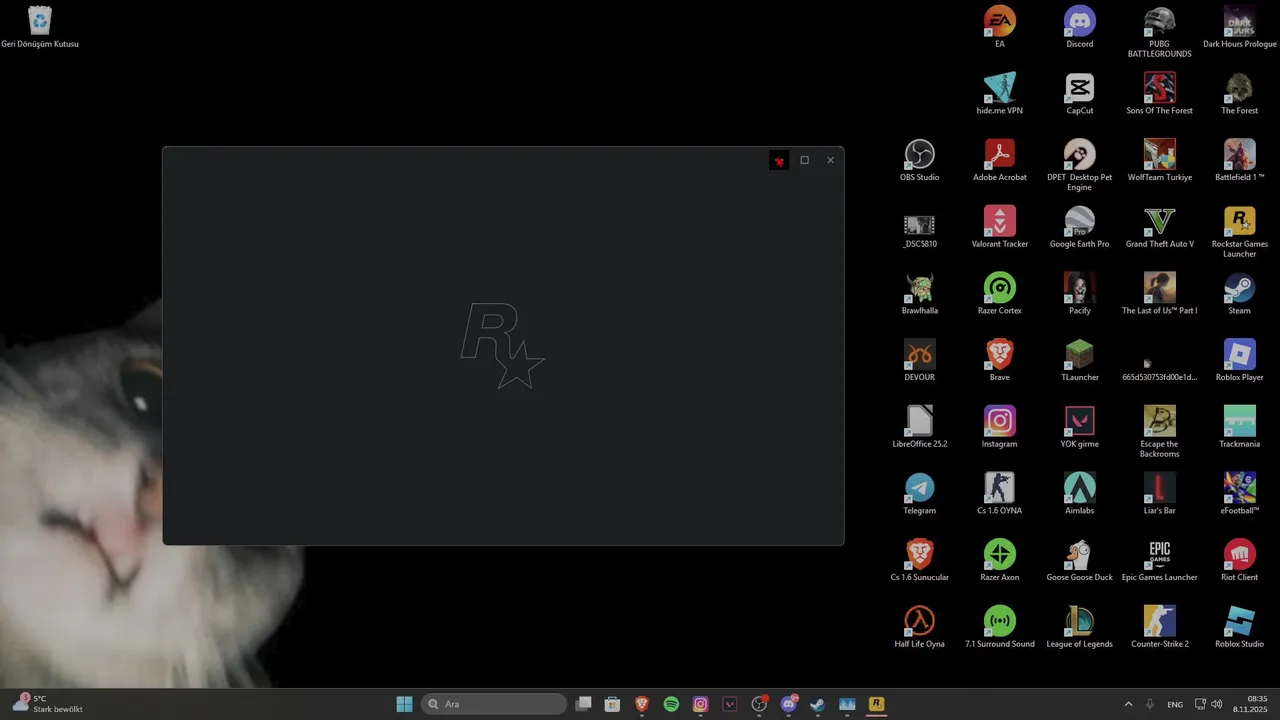1280x720 pixels.
Task: Select Sons Of The Forest icon
Action: pyautogui.click(x=1160, y=94)
